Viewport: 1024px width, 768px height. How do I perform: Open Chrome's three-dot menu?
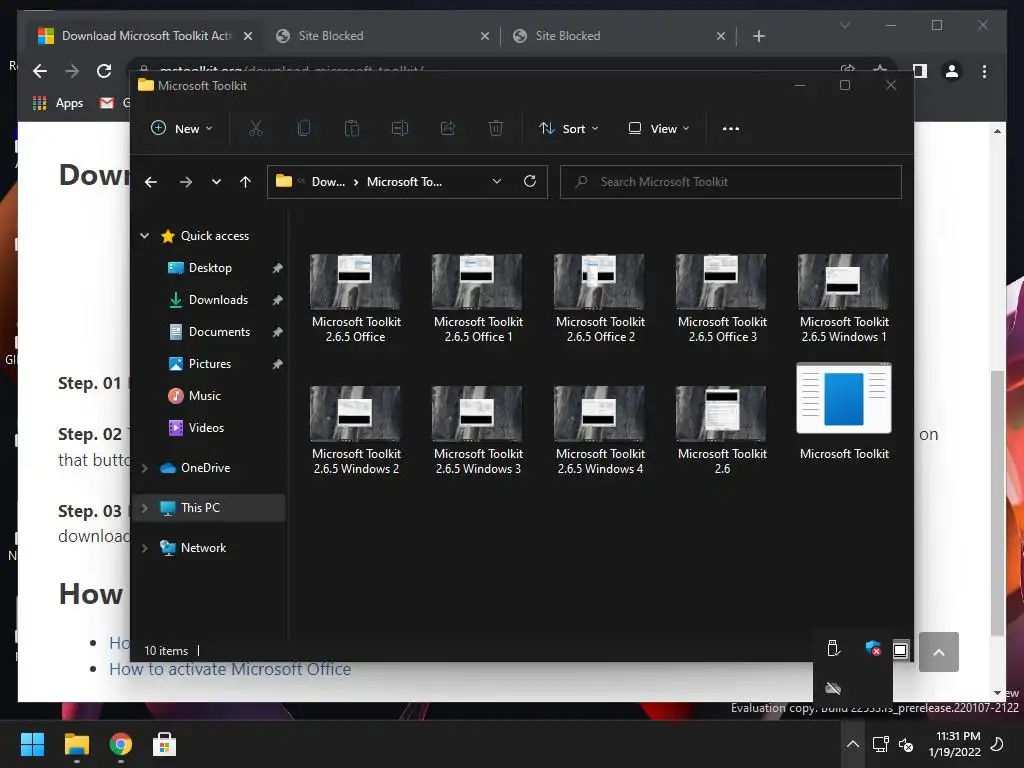(984, 71)
